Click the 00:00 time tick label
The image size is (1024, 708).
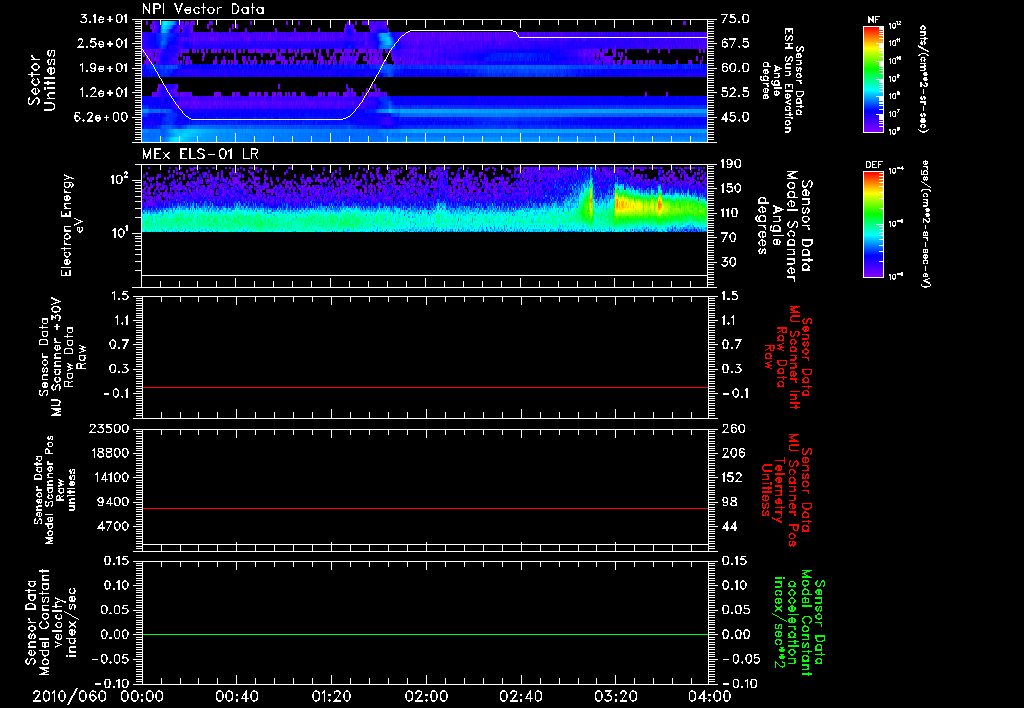coord(142,696)
